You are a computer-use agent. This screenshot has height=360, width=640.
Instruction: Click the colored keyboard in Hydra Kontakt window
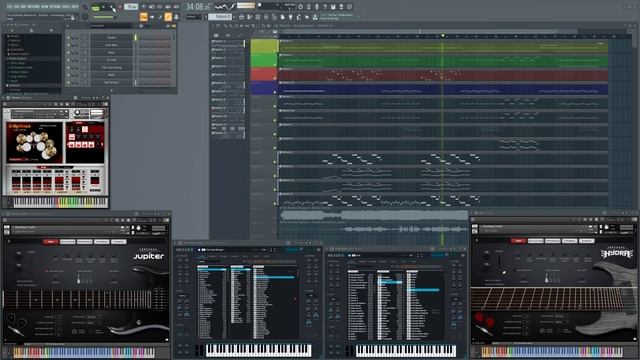point(552,352)
